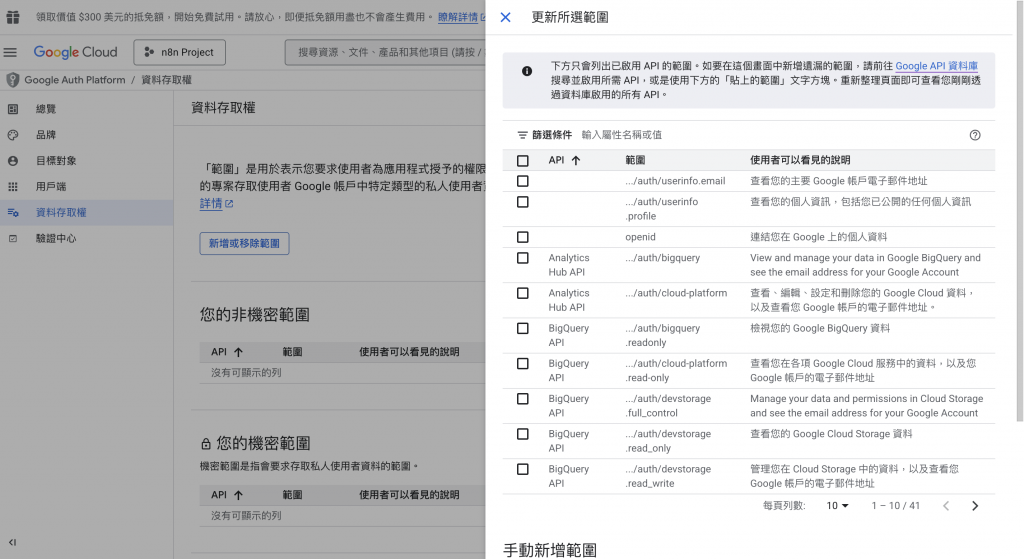Open 品牌 in the sidebar
This screenshot has width=1024, height=559.
[x=86, y=135]
